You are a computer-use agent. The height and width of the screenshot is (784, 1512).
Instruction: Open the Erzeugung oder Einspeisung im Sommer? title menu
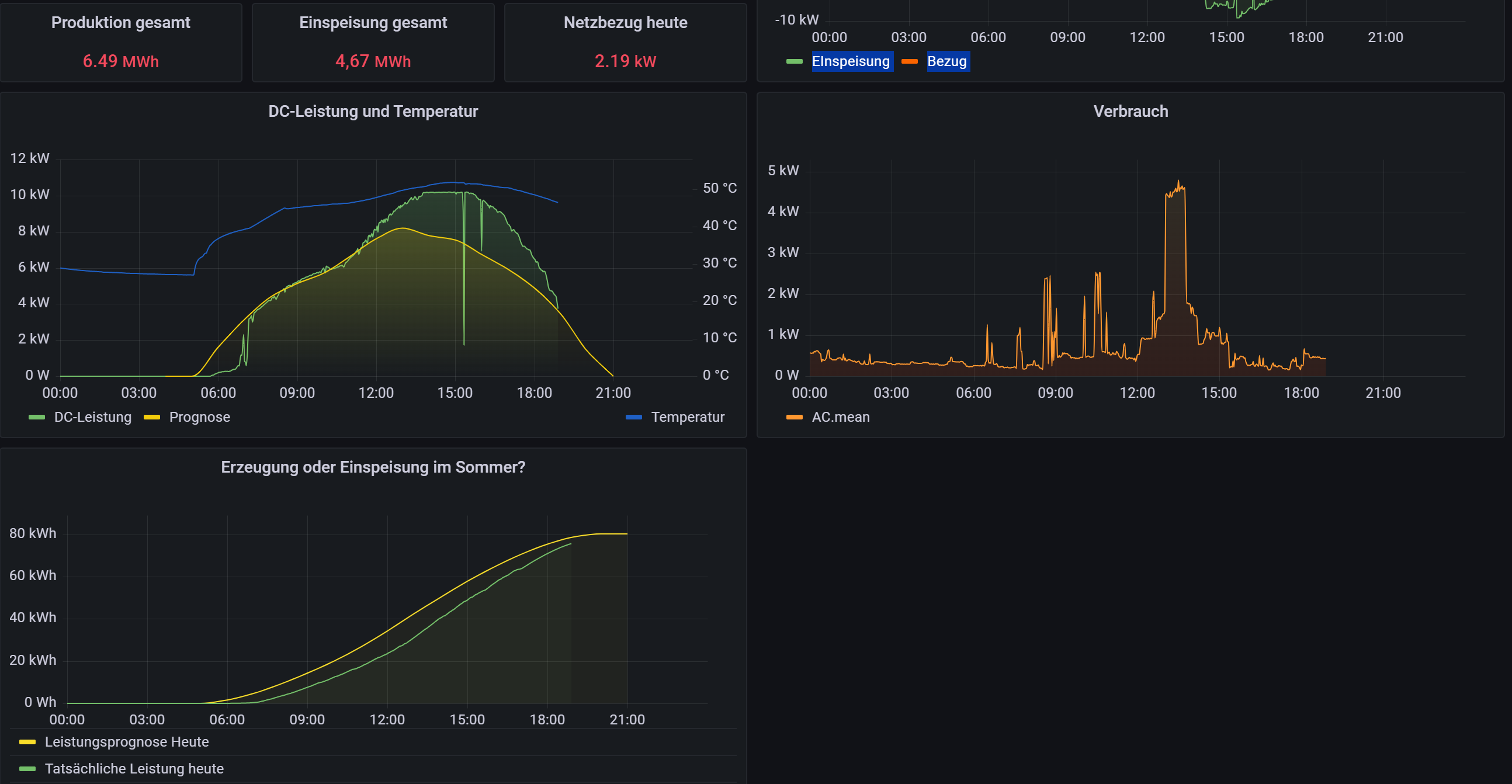[x=373, y=467]
